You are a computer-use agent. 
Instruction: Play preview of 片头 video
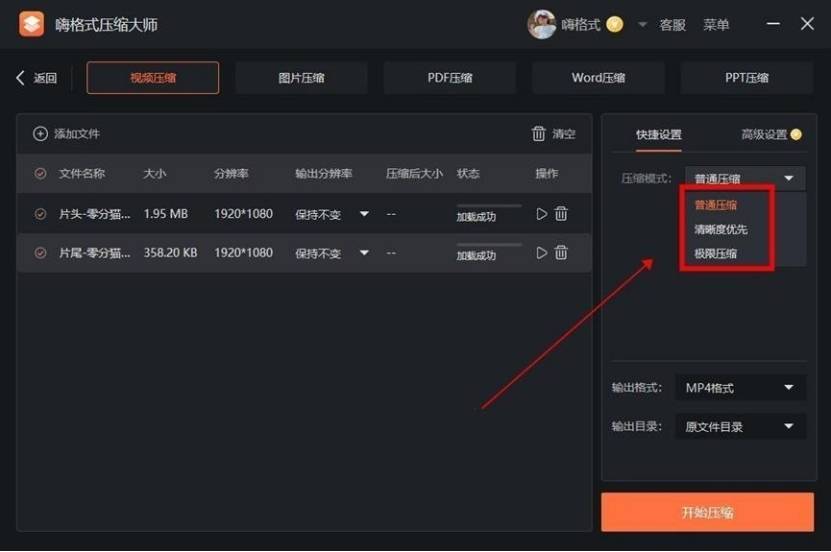click(x=541, y=213)
